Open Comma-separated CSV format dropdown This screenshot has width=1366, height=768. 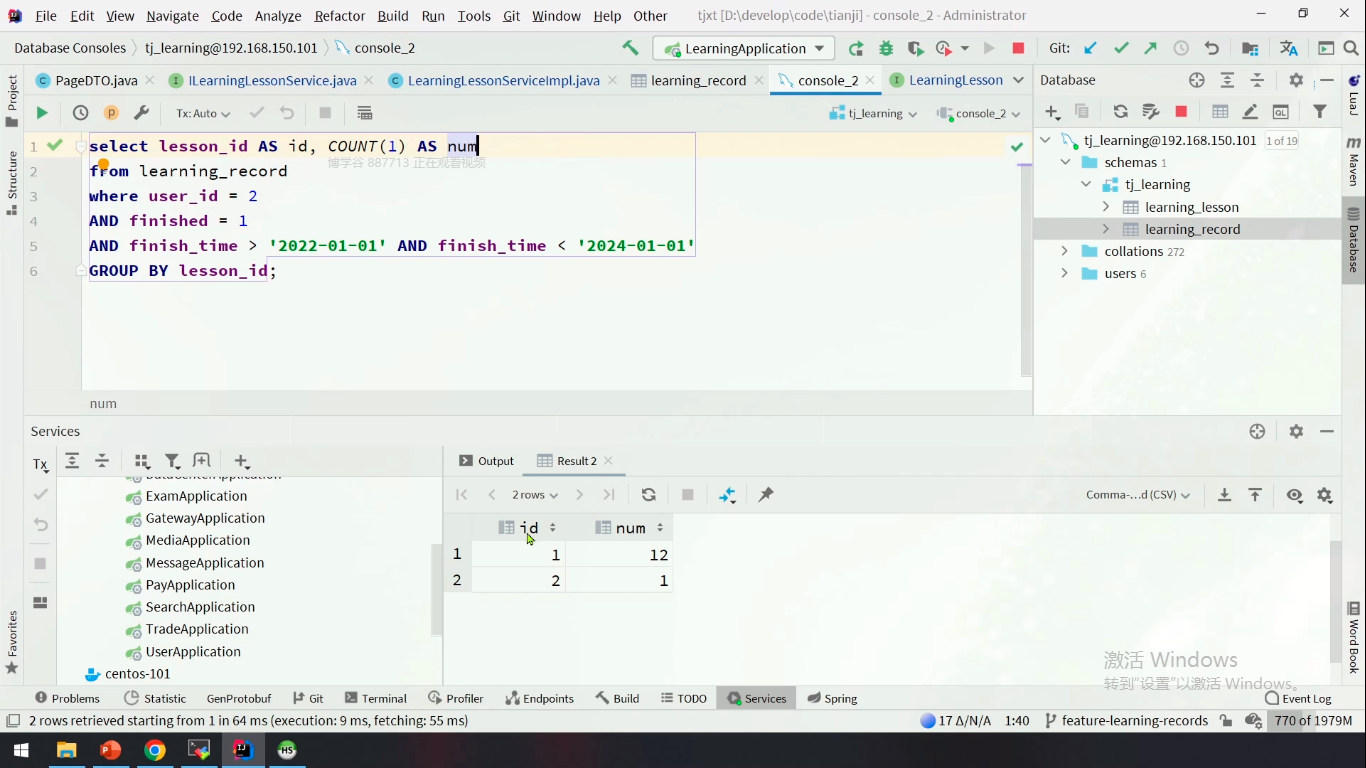click(1138, 495)
